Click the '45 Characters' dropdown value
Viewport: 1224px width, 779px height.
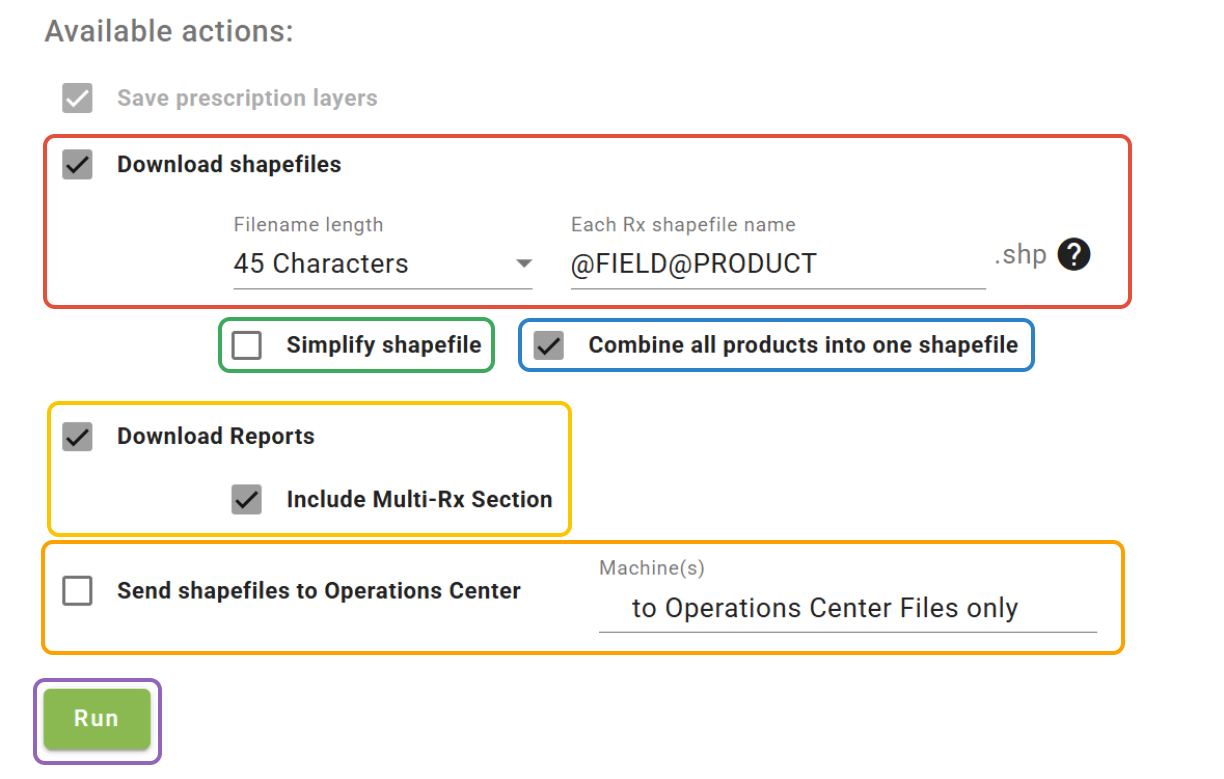pos(321,264)
